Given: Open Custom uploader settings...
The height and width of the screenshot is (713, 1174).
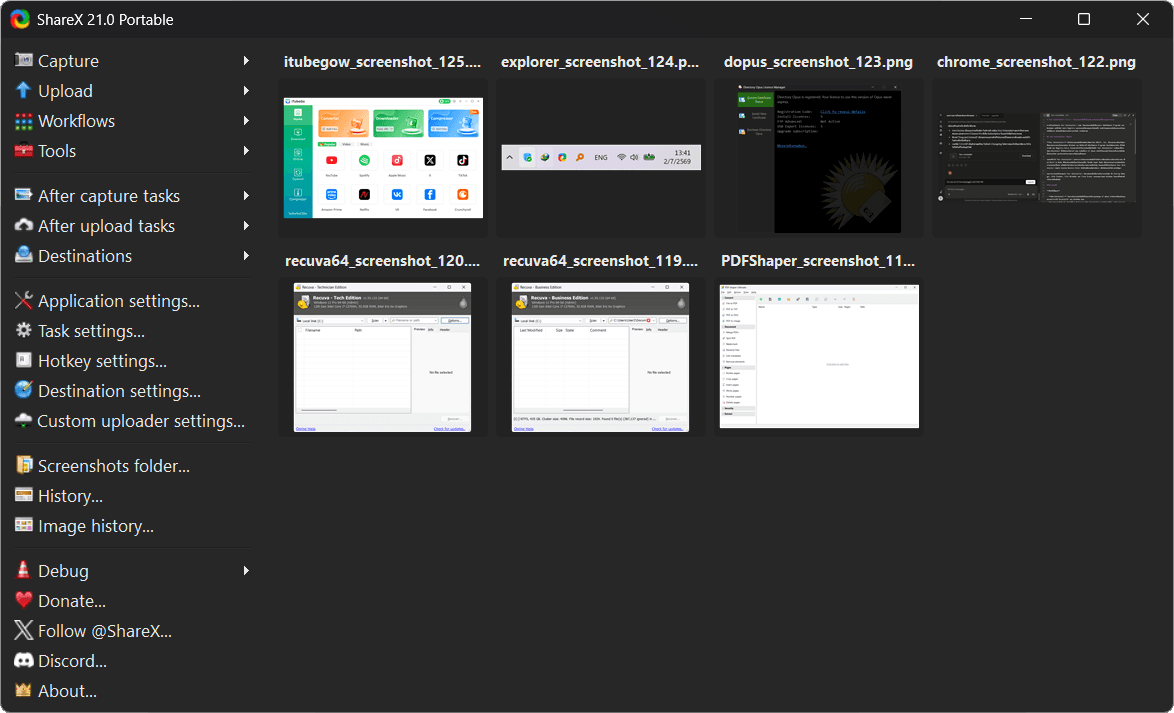Looking at the screenshot, I should click(x=141, y=421).
